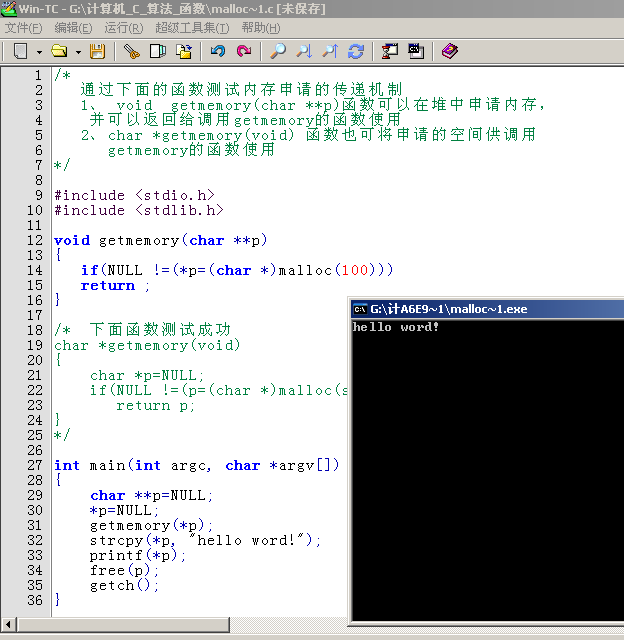
Task: Expand the open folder dropdown arrow
Action: coord(78,52)
